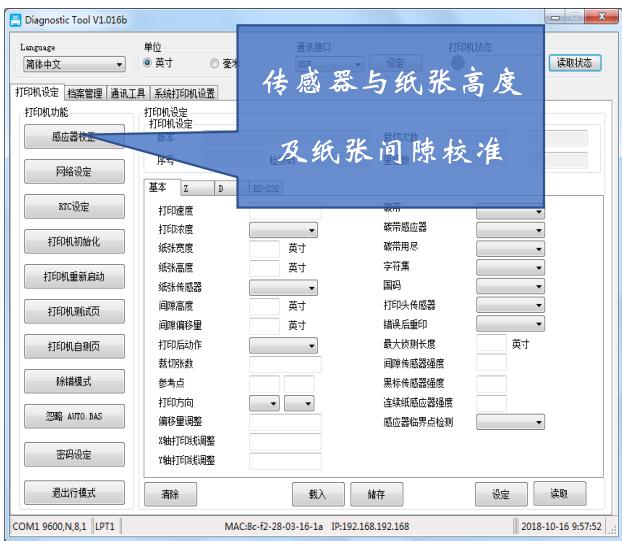
Task: Select the 基本 sub-tab
Action: point(161,187)
